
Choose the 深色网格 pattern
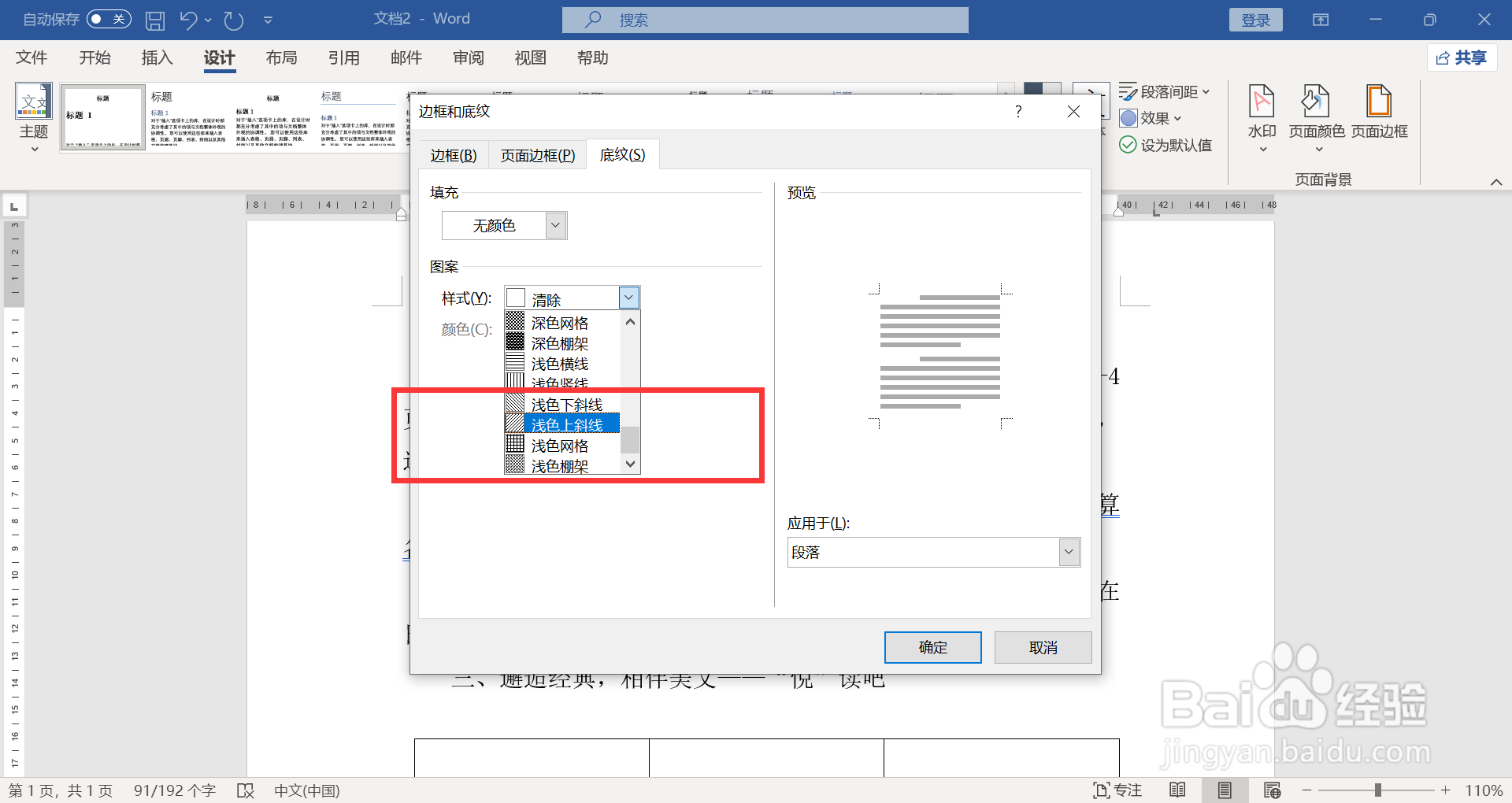coord(561,323)
